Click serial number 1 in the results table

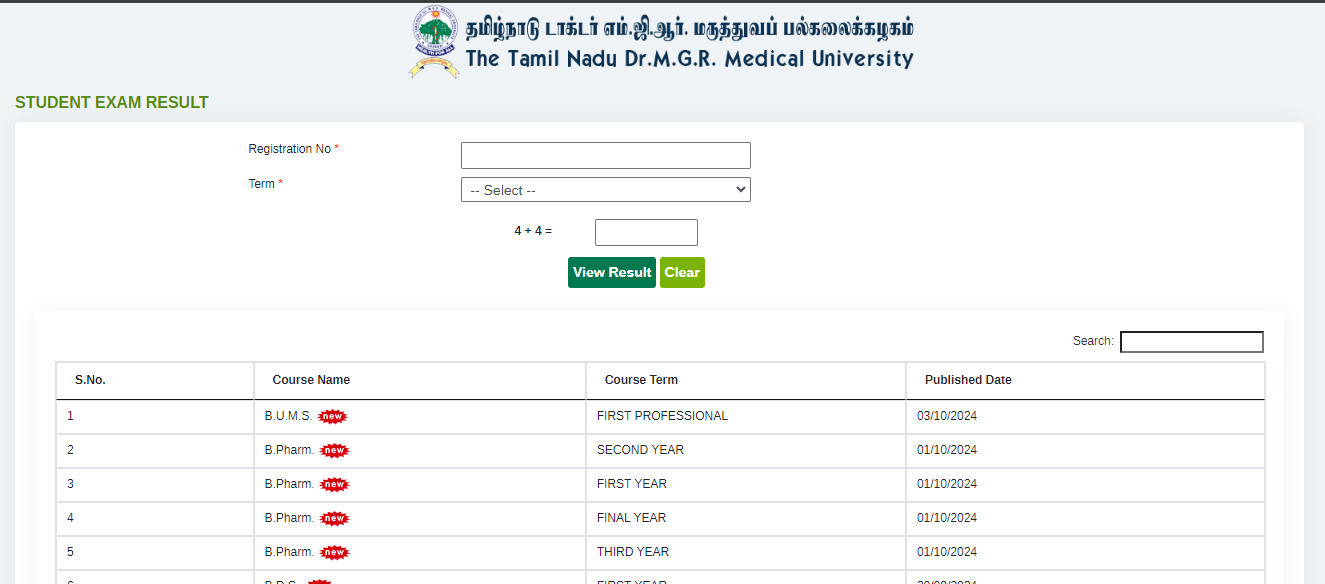click(x=70, y=416)
